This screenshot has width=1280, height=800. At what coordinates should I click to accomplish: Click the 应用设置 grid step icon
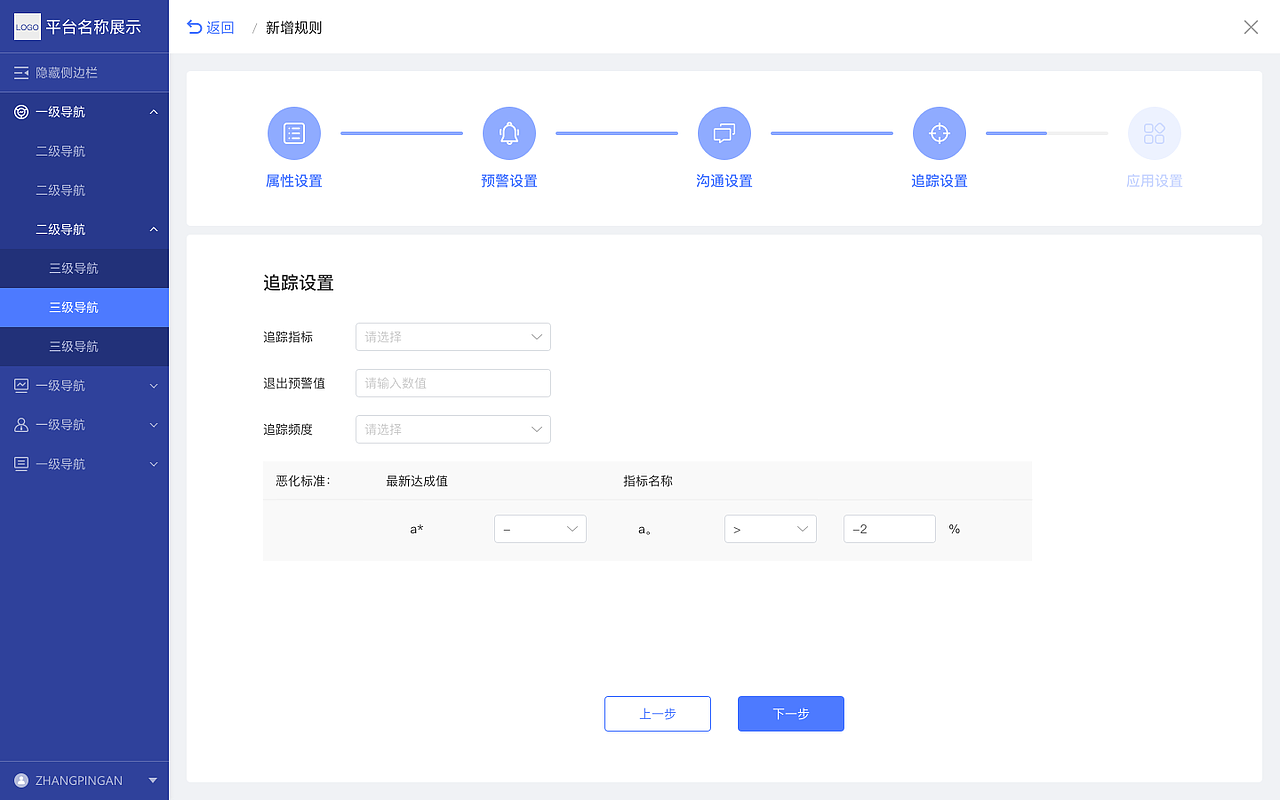[x=1154, y=132]
